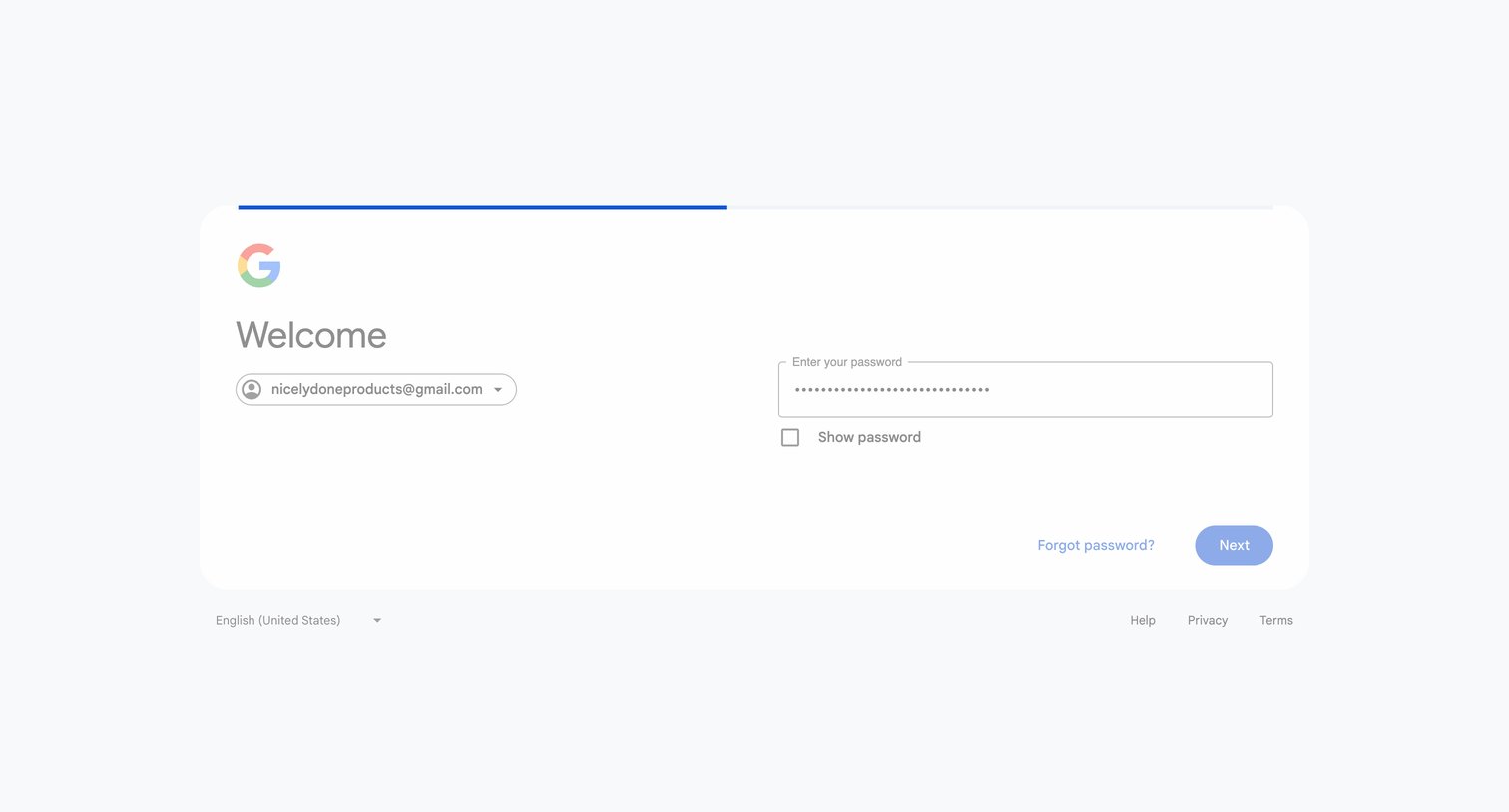
Task: Click the Google G logo
Action: [x=258, y=265]
